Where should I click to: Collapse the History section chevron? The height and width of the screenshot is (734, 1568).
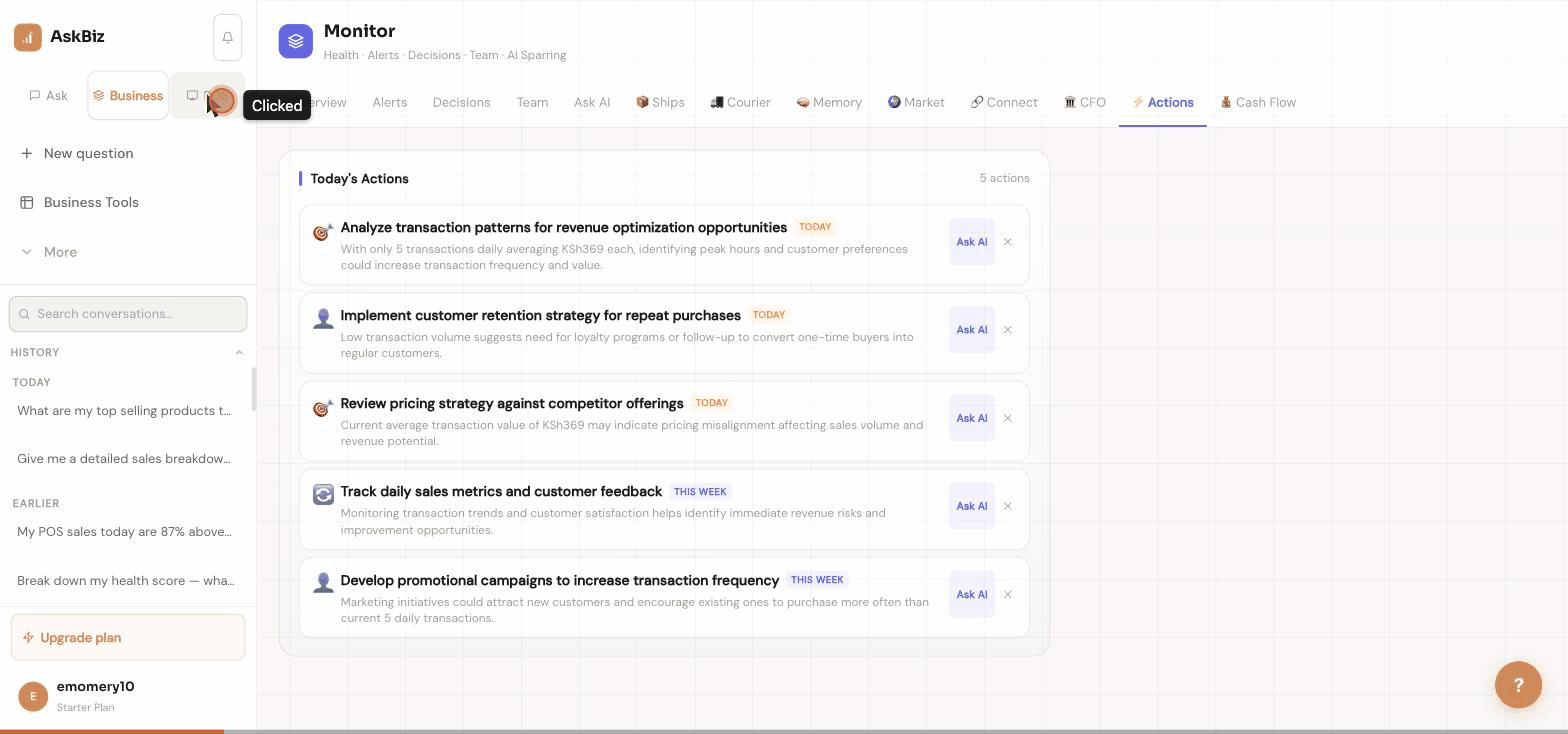coord(239,352)
